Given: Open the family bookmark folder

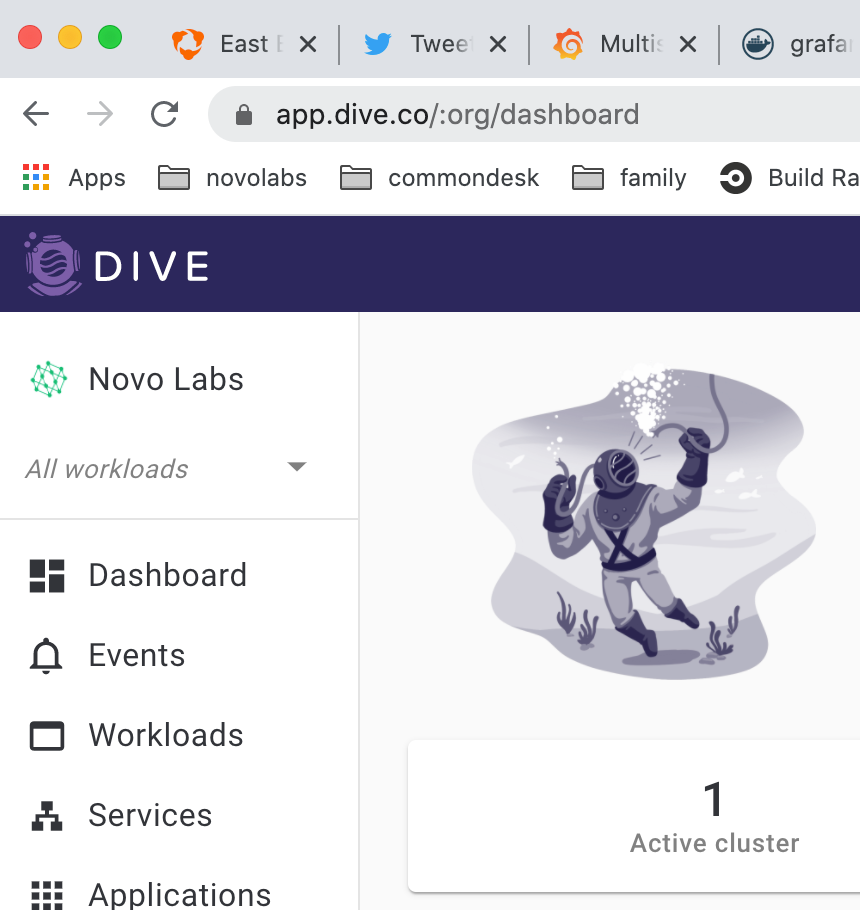Looking at the screenshot, I should 629,178.
